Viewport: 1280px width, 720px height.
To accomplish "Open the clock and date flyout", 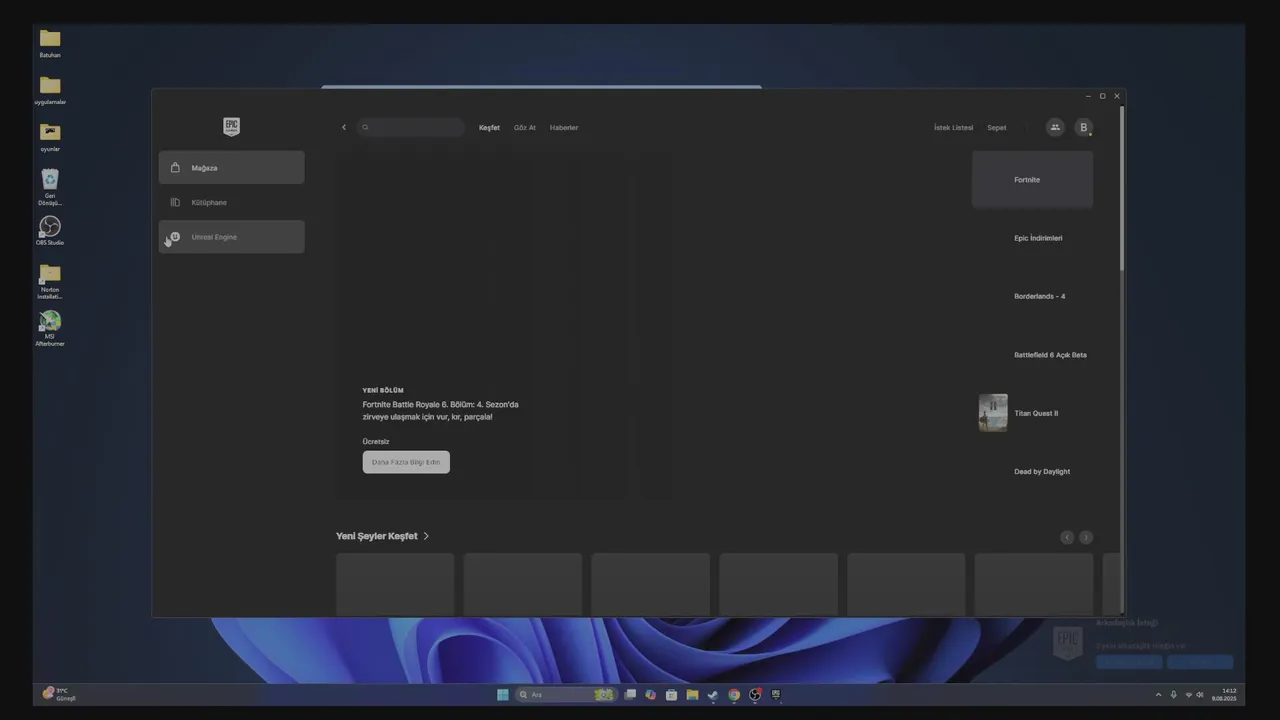I will 1225,694.
